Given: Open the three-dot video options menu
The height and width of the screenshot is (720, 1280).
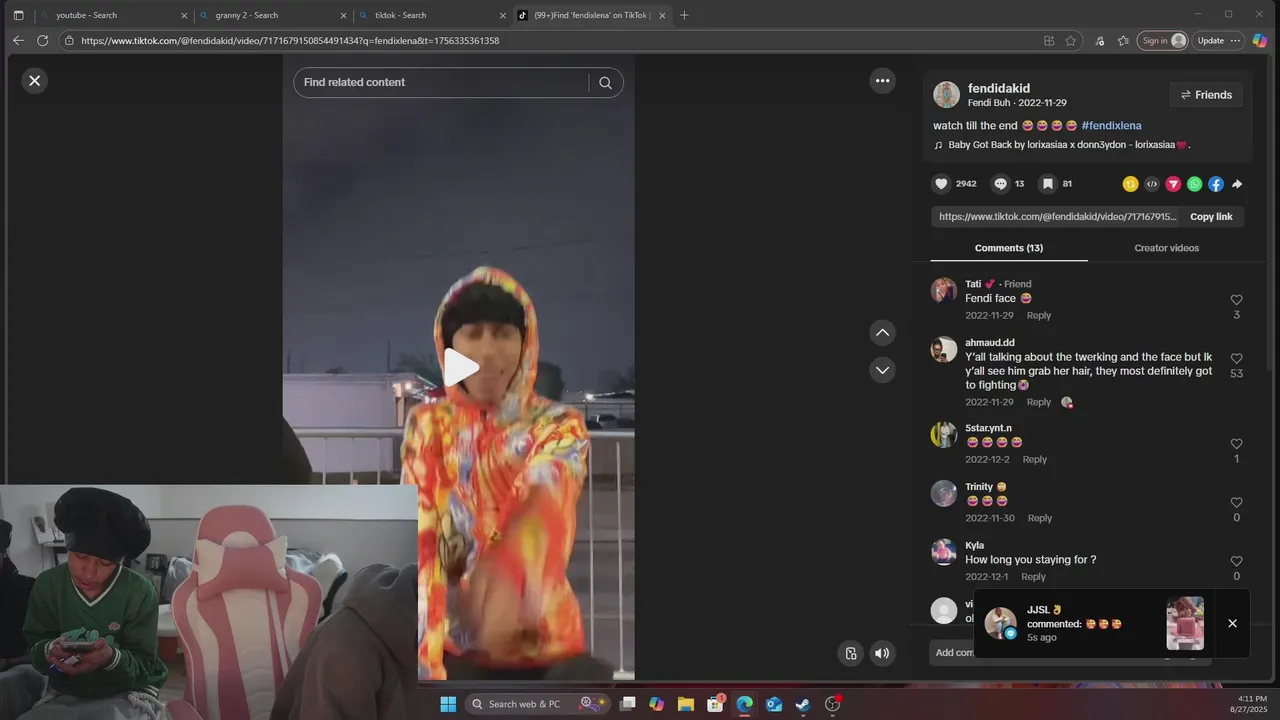Looking at the screenshot, I should pos(882,81).
